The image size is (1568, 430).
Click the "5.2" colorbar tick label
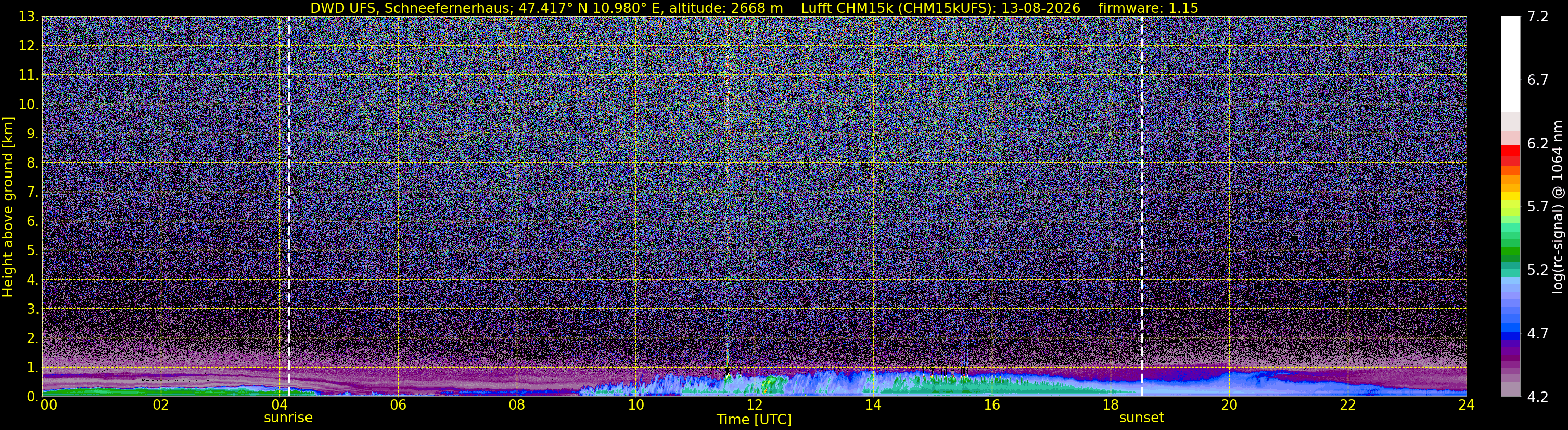(1538, 270)
